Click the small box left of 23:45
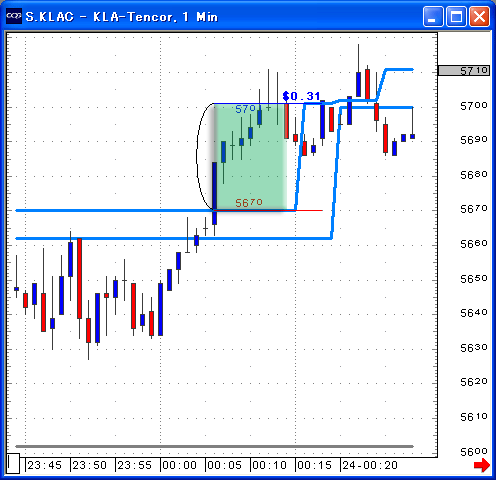Image resolution: width=496 pixels, height=480 pixels. [13, 463]
